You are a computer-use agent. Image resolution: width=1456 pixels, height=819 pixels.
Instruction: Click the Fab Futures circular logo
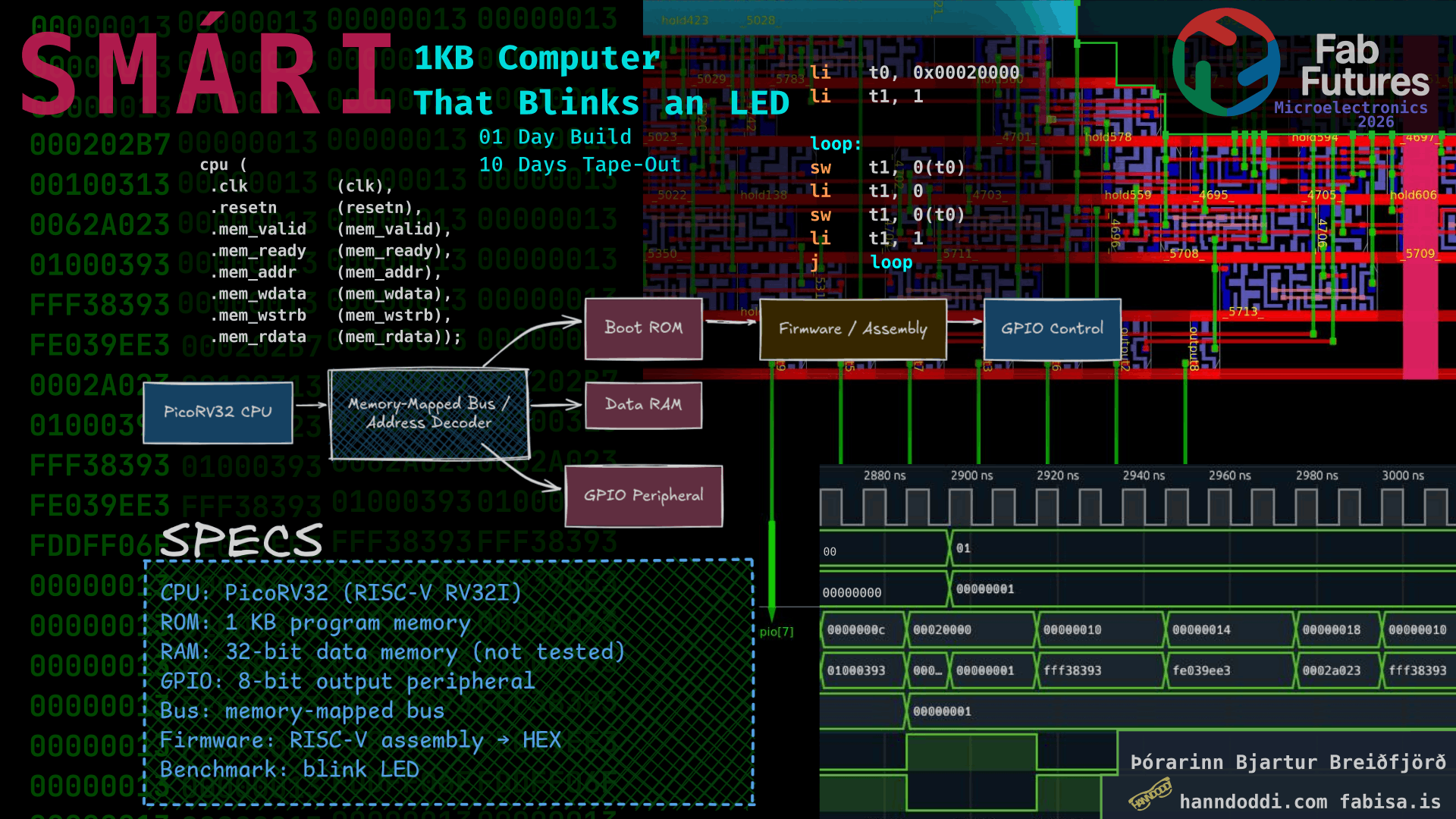[1226, 62]
